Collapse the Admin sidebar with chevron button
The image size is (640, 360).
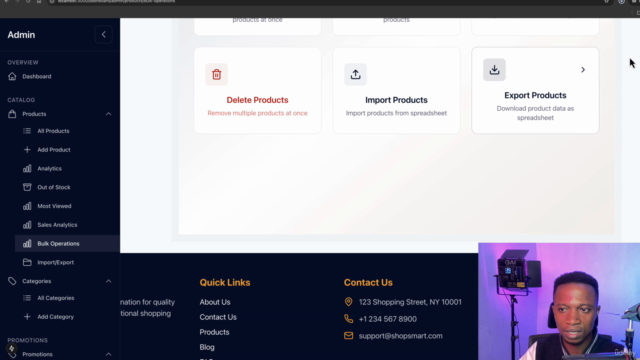point(103,35)
